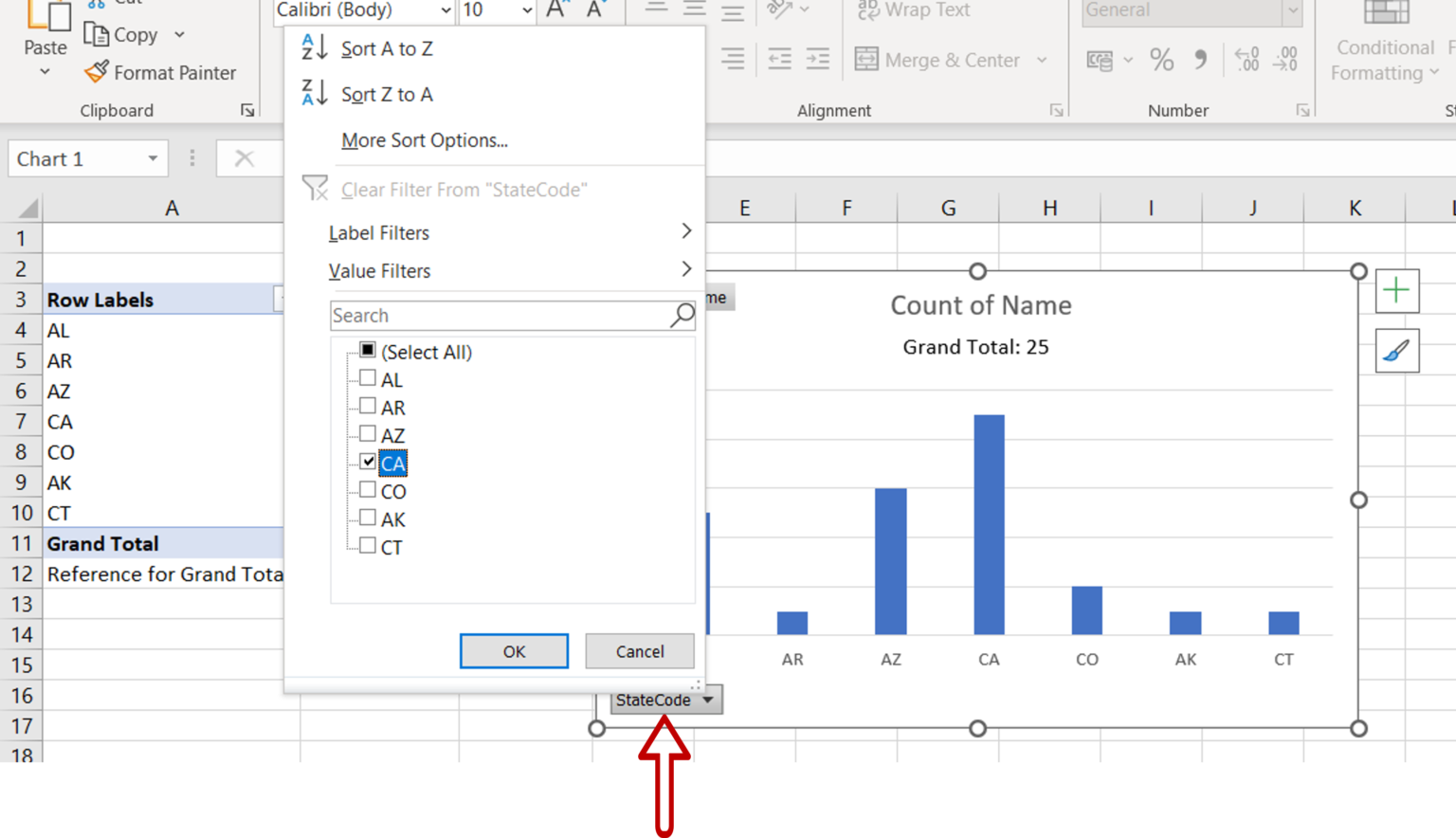Screen dimensions: 1456x838
Task: Apply Comma Style formatting
Action: click(1200, 60)
